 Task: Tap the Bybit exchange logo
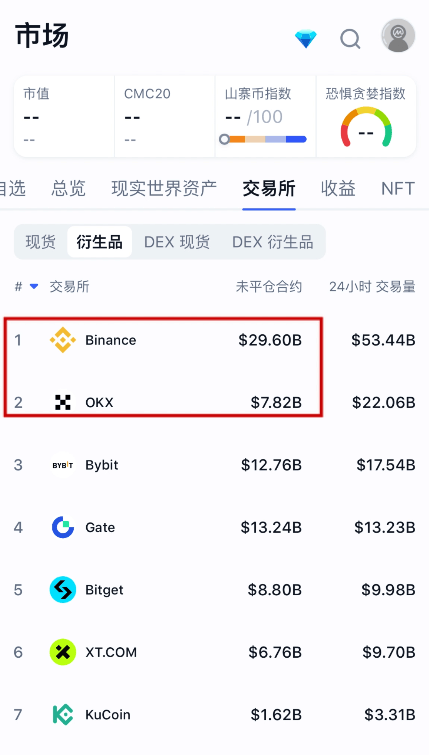(63, 465)
